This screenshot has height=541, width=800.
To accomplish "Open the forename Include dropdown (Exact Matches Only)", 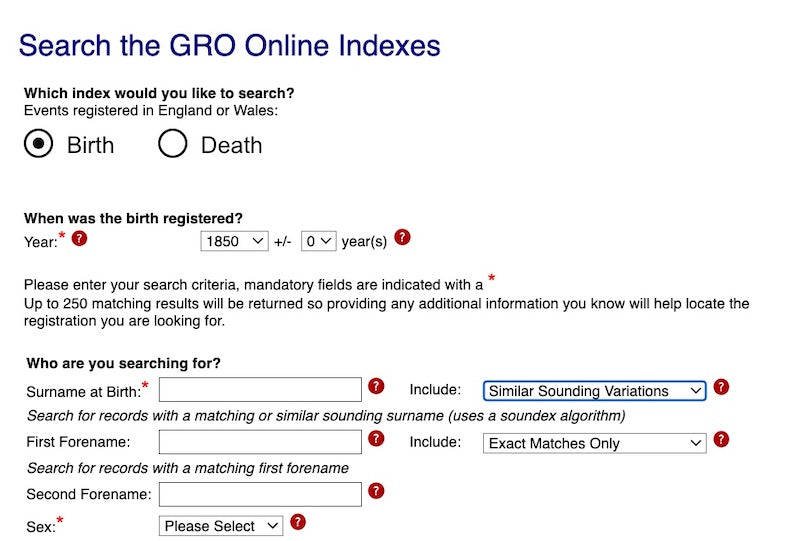I will (594, 443).
